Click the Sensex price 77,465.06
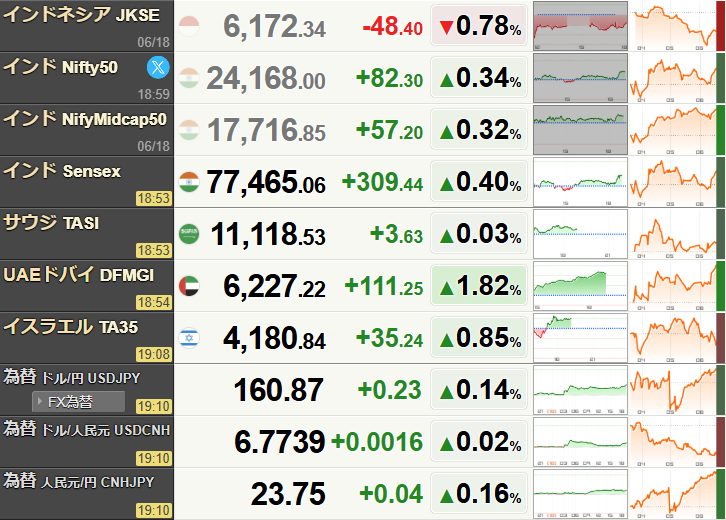Viewport: 726px width, 520px height. [266, 182]
